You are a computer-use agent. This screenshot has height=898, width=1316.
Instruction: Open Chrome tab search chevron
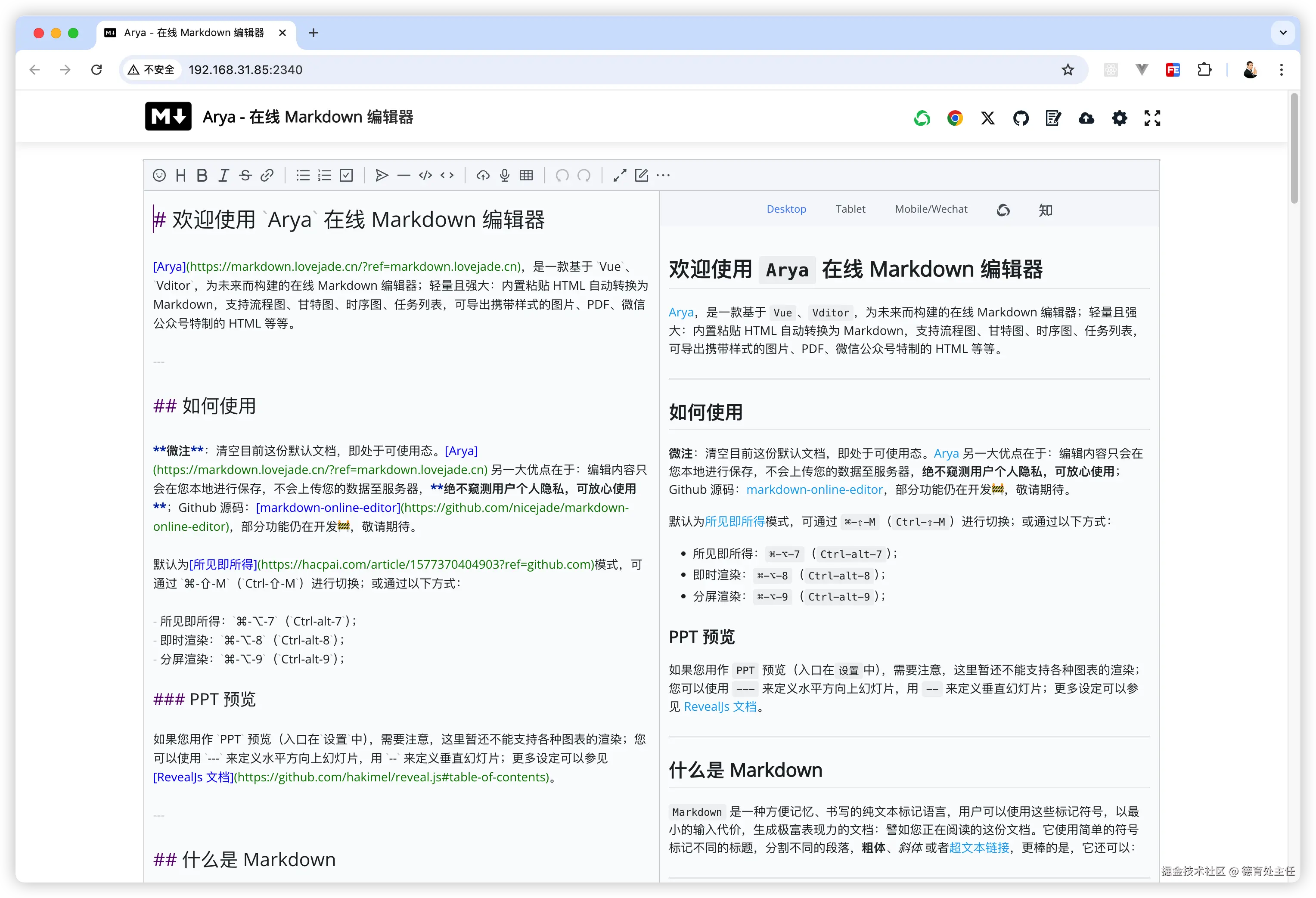coord(1282,33)
